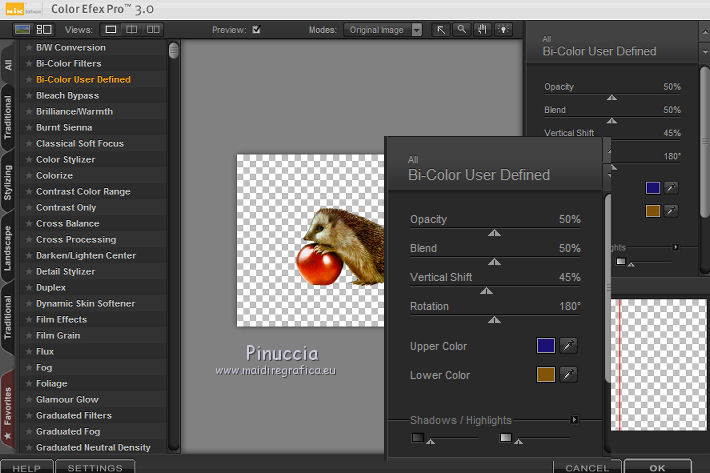Open the Modes dropdown showing Original Image

(x=383, y=30)
